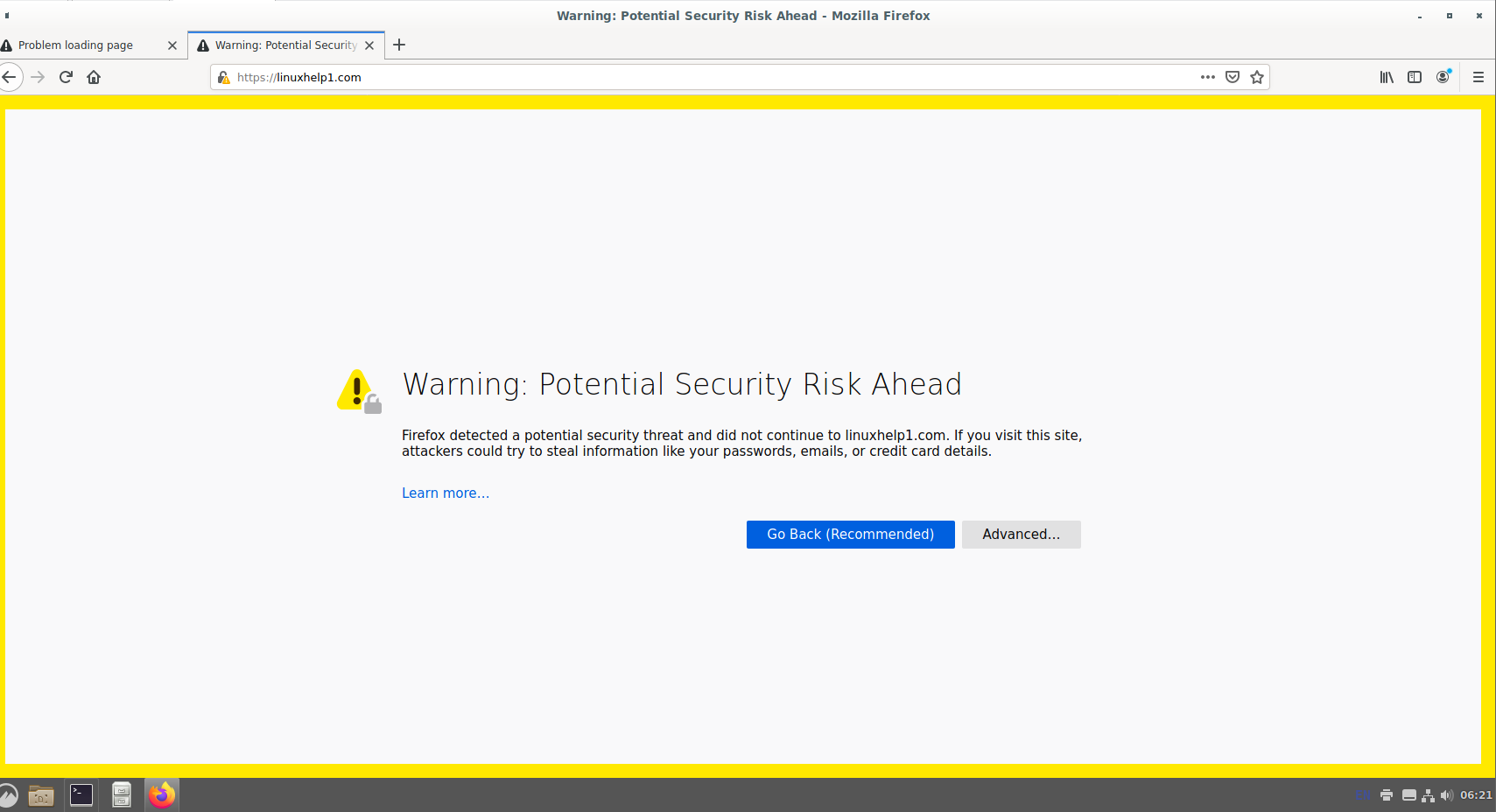Open Firefox Account icon
The width and height of the screenshot is (1496, 812).
coord(1443,77)
